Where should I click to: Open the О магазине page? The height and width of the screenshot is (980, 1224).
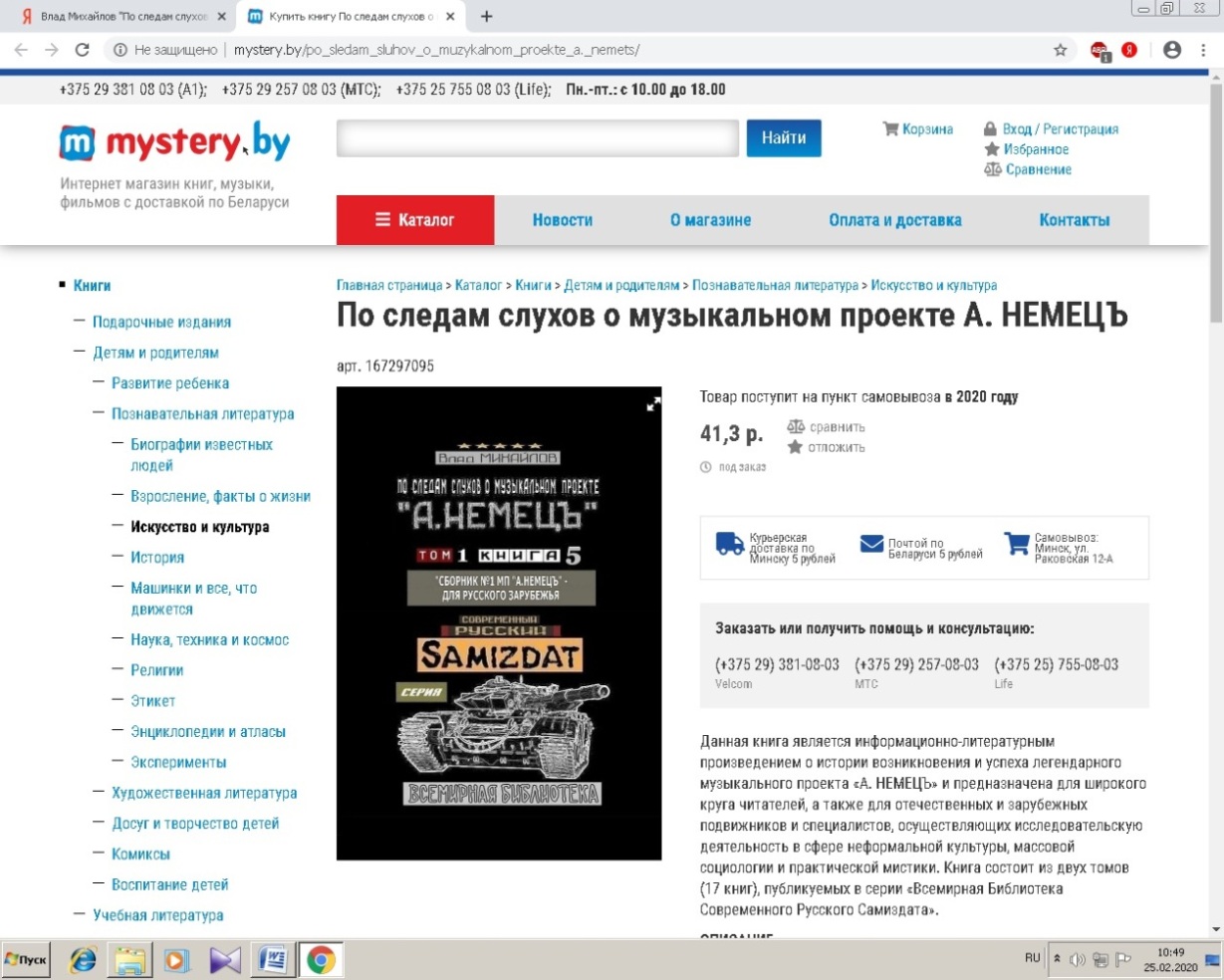pos(711,220)
